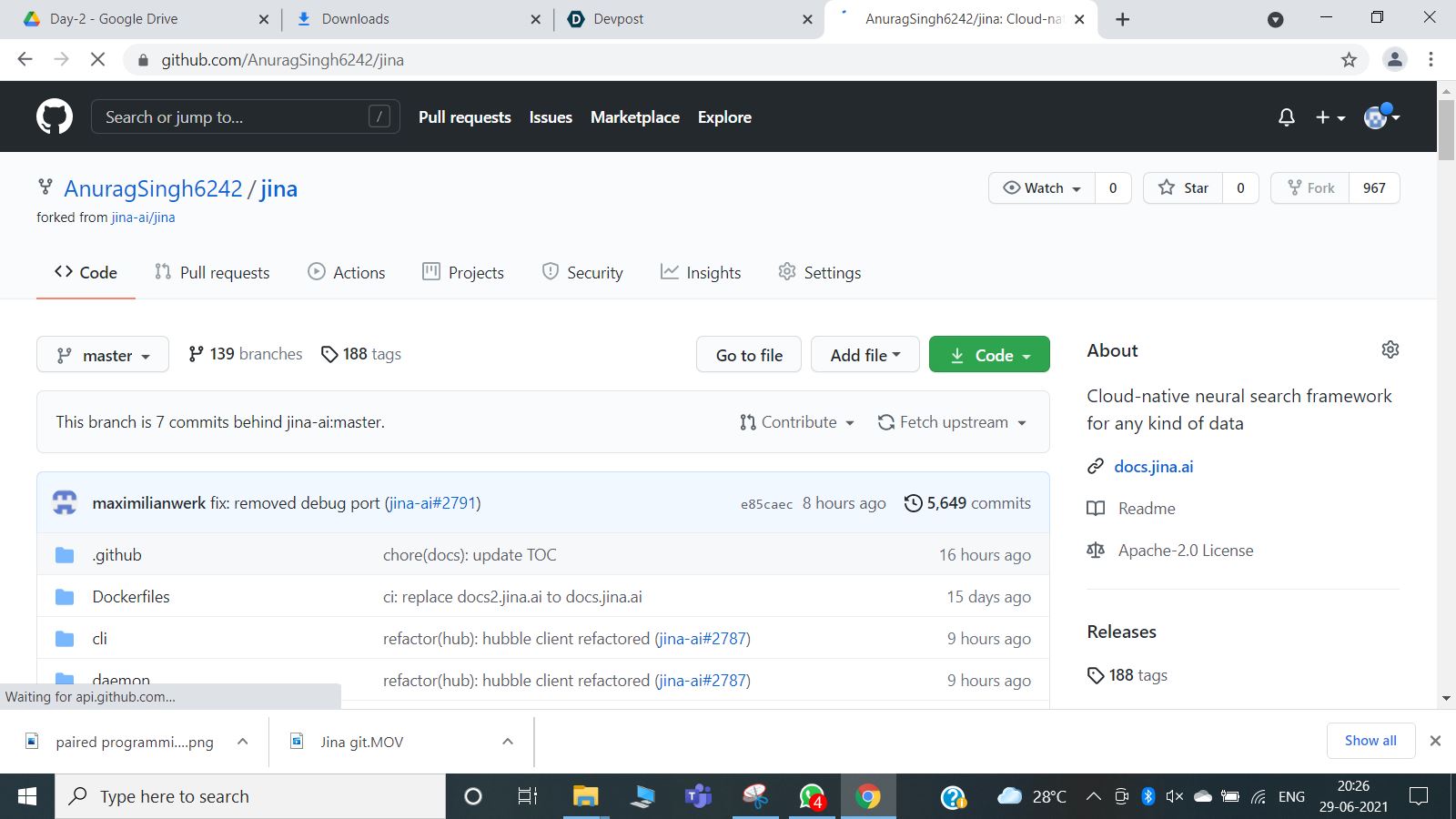Click the Chrome taskbar icon
1456x819 pixels.
pyautogui.click(x=868, y=797)
